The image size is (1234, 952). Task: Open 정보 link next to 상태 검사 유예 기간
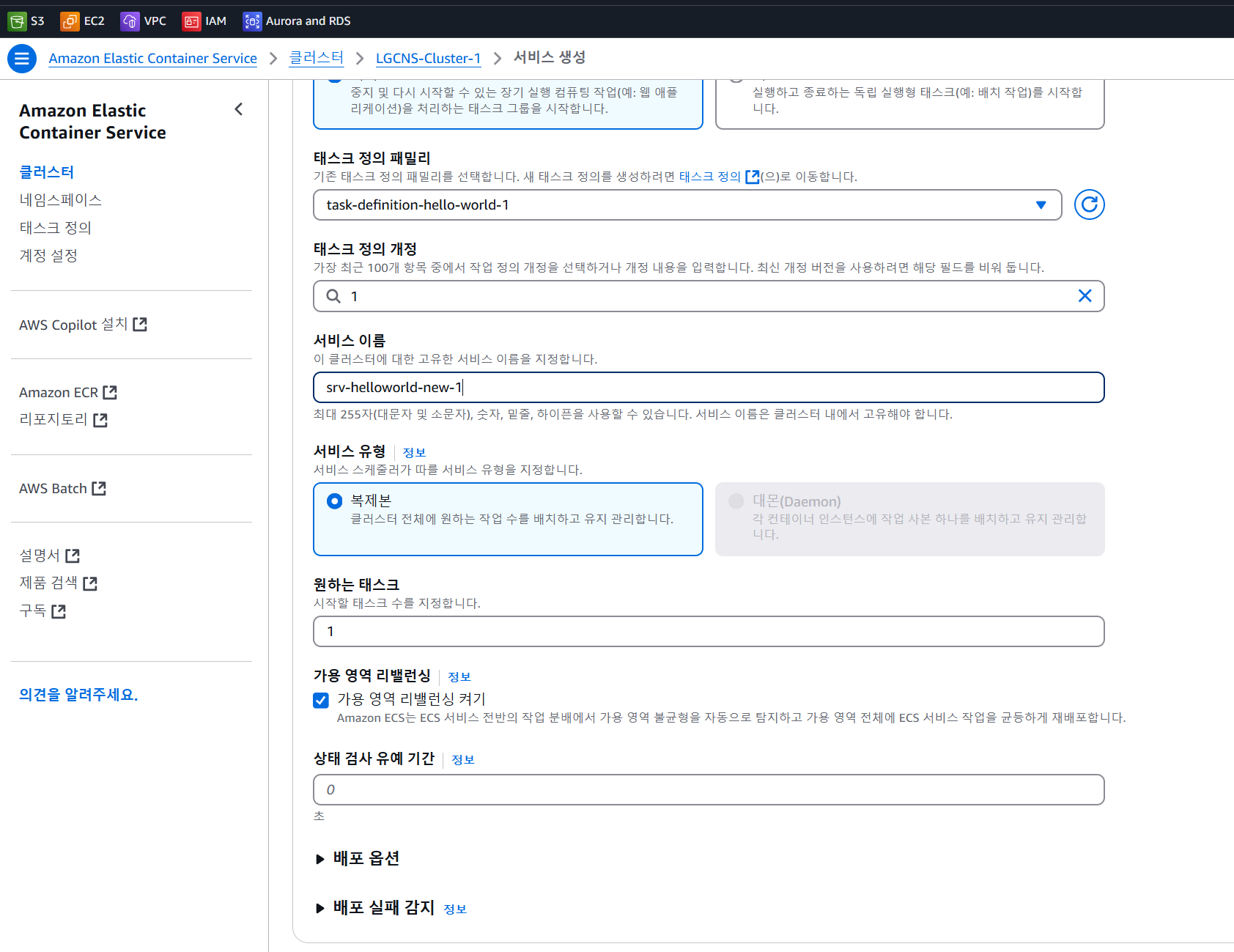[463, 759]
